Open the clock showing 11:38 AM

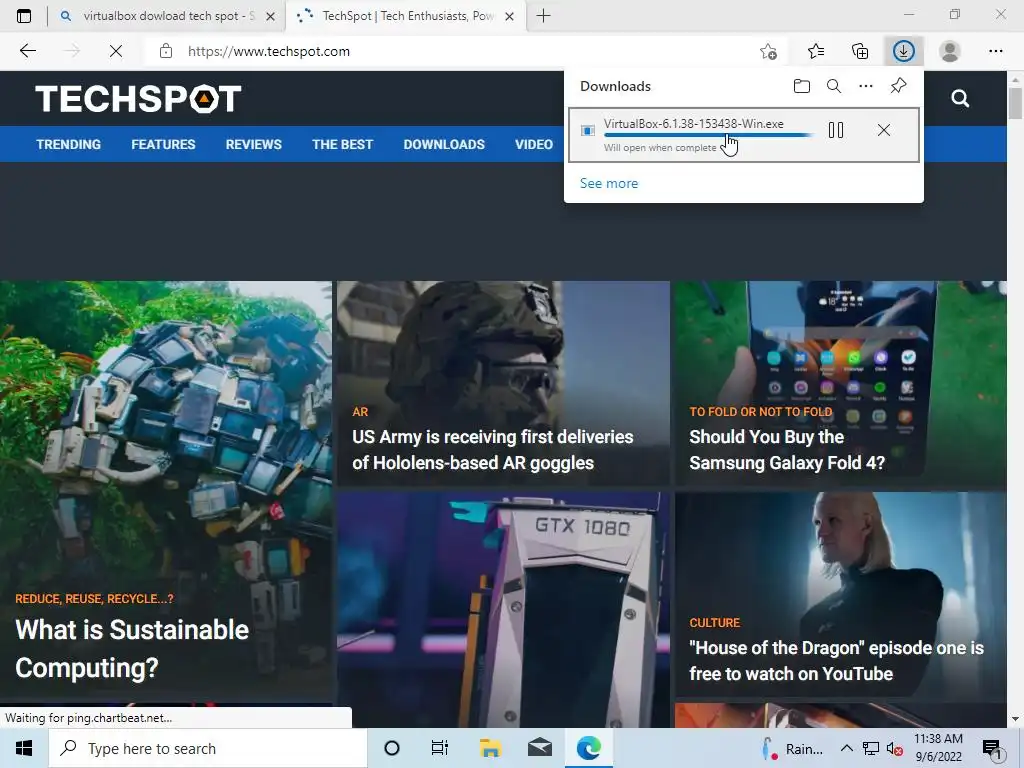pyautogui.click(x=938, y=748)
